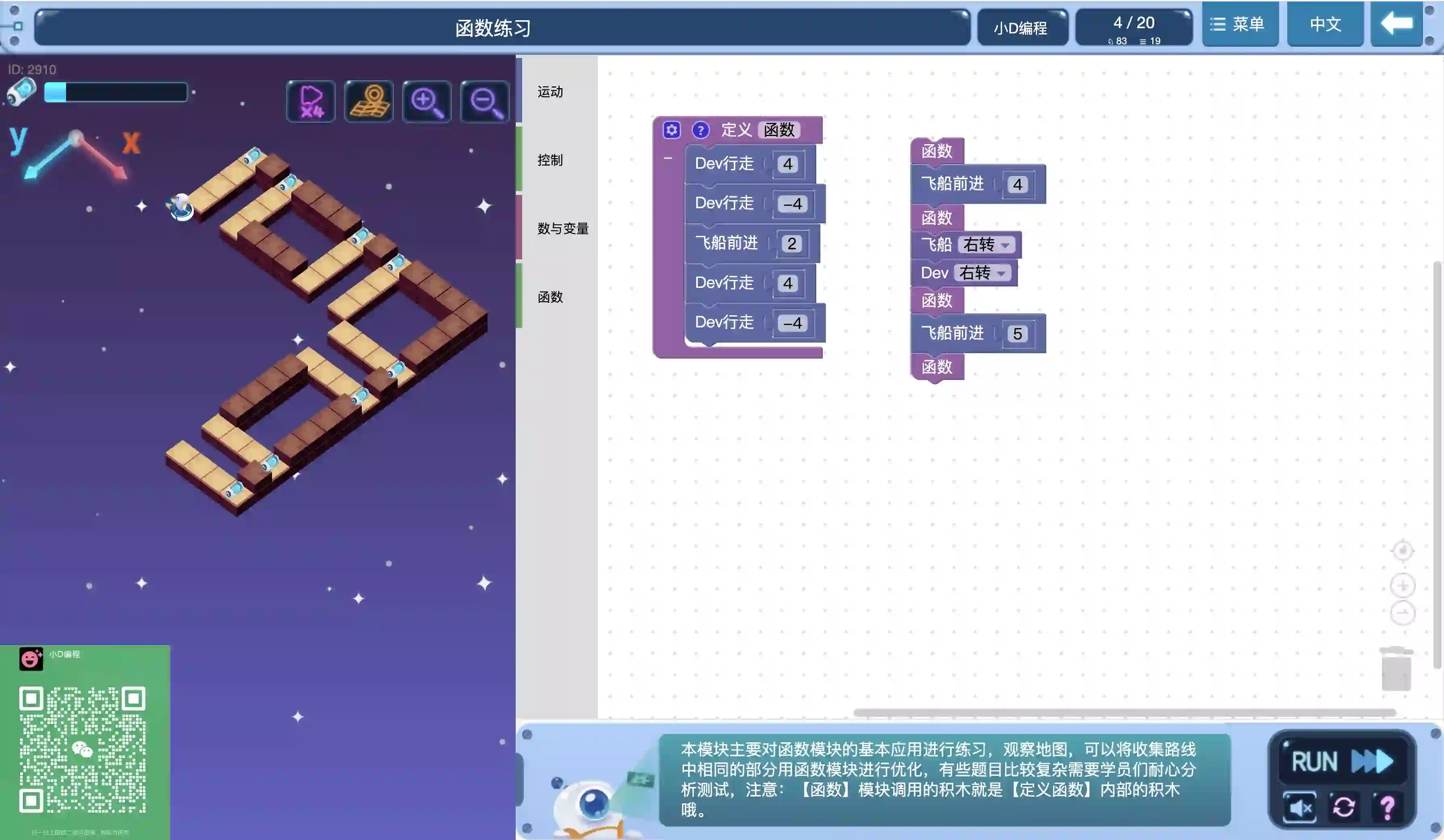Collapse the 定义函数 block with minus sign
The image size is (1444, 840).
668,158
